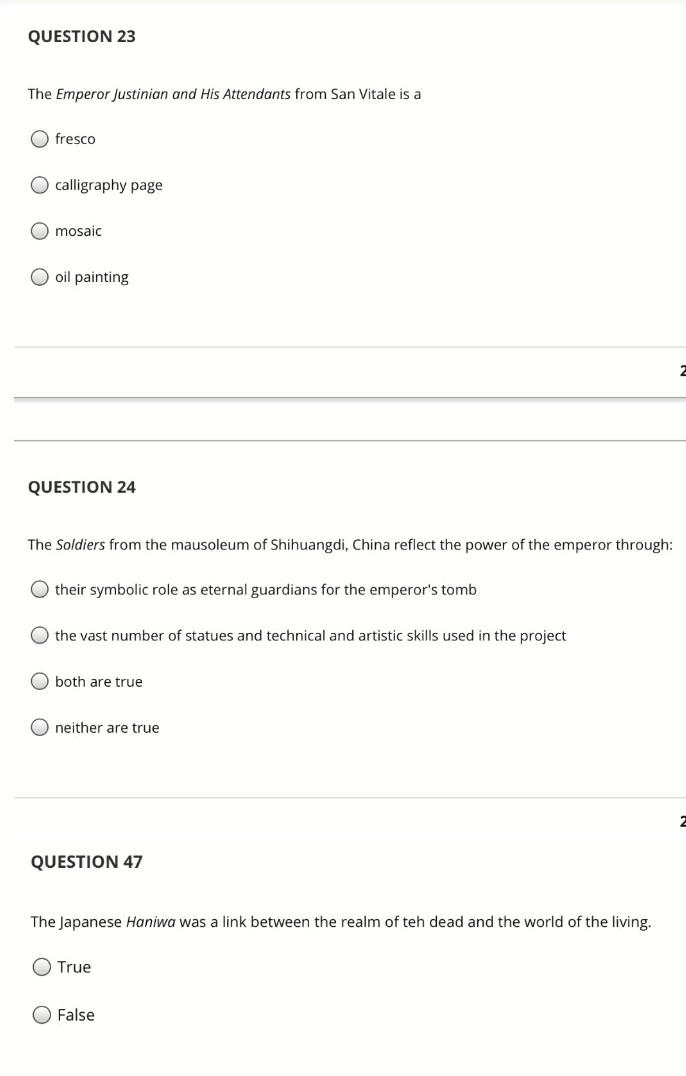Select "False" for Question 47
The height and width of the screenshot is (1076, 686).
pos(40,1015)
